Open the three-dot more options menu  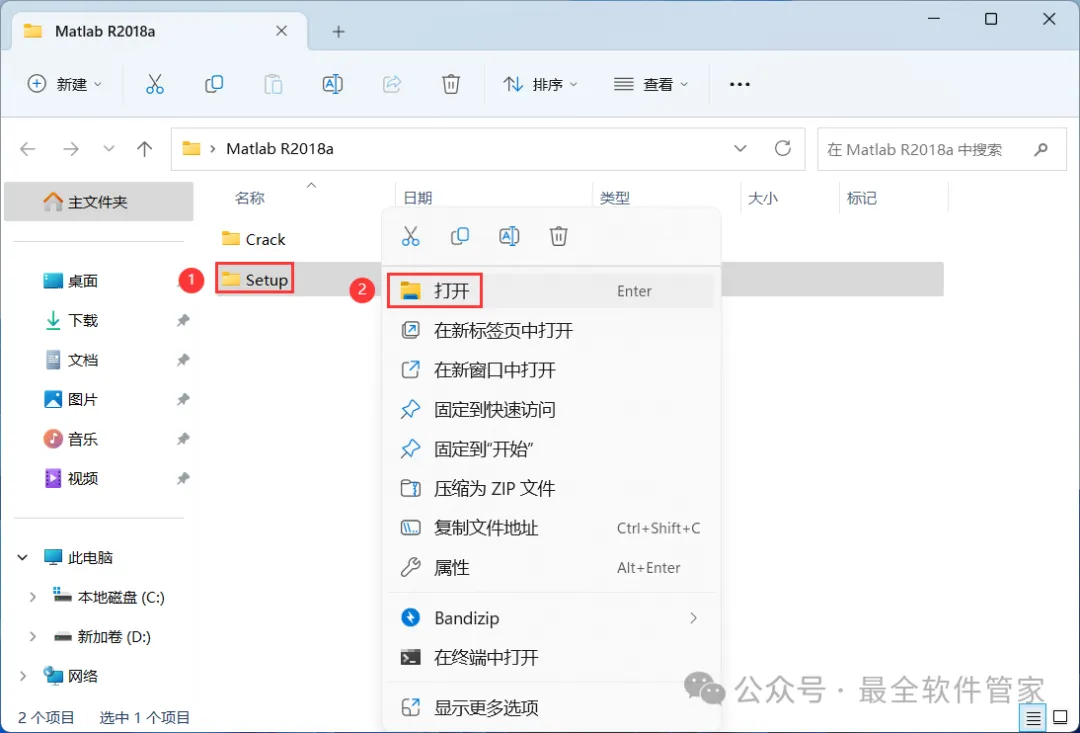coord(740,84)
